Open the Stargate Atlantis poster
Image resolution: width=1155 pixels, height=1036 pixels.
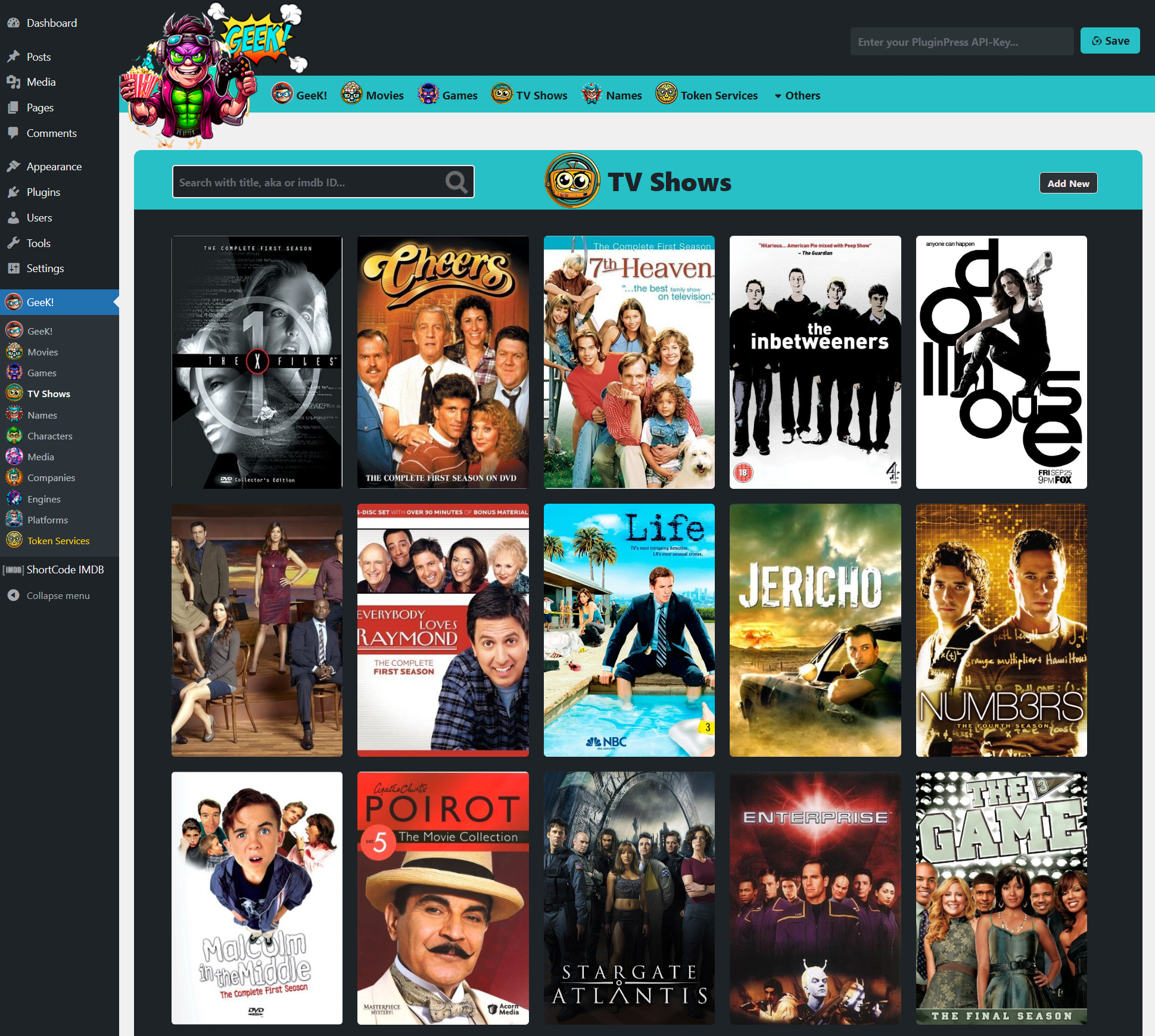(x=629, y=898)
